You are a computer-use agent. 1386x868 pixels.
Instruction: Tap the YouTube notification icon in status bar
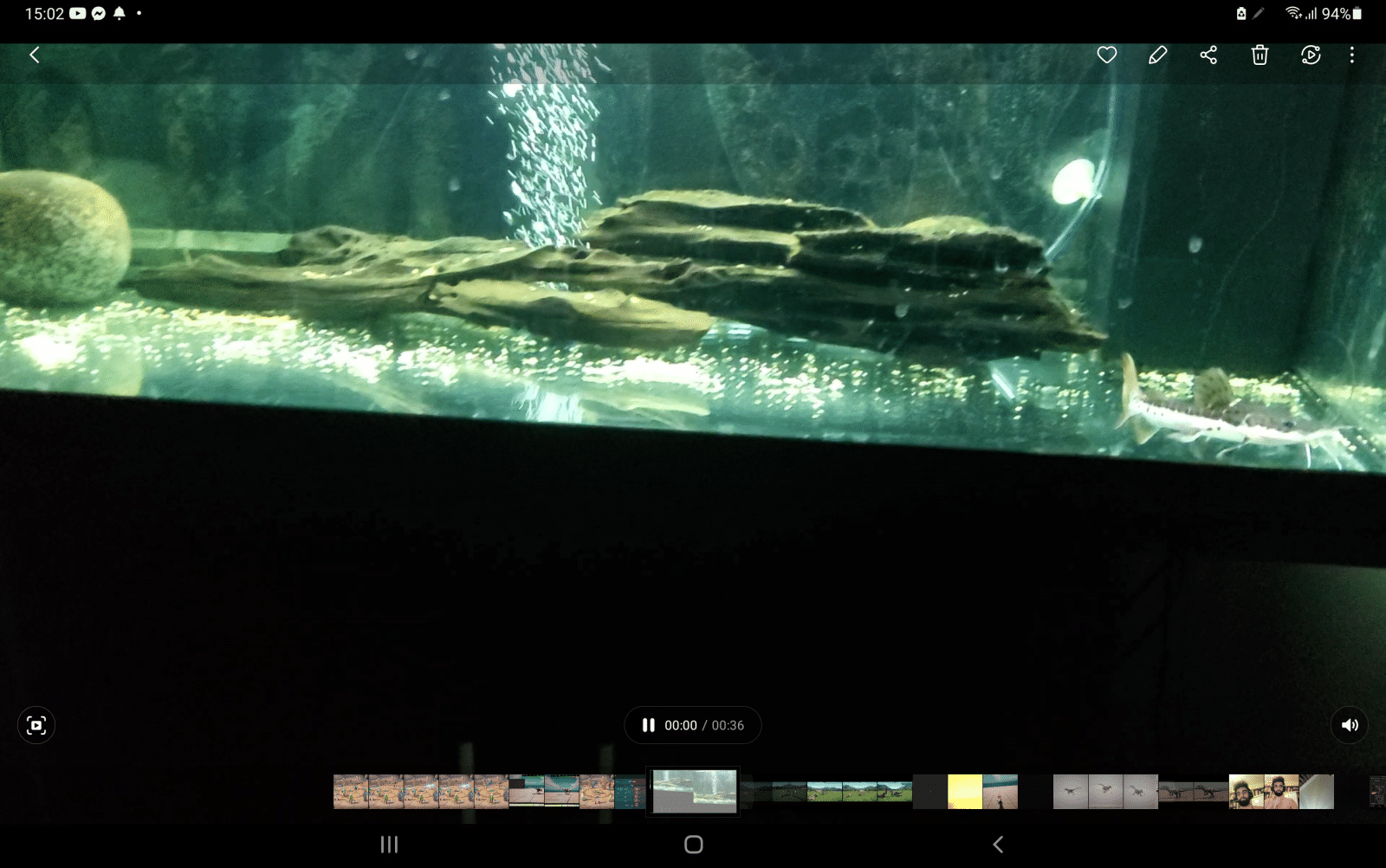pos(78,14)
